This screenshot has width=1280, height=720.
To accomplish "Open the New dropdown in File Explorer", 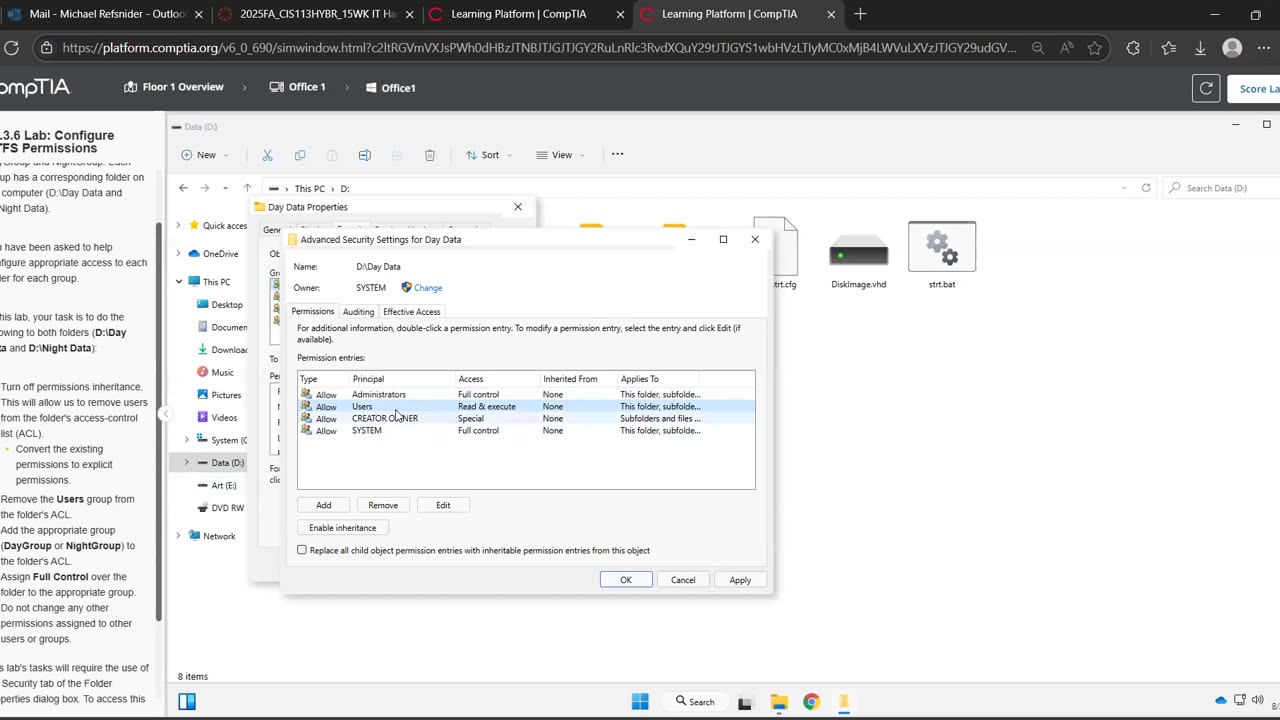I will click(205, 155).
